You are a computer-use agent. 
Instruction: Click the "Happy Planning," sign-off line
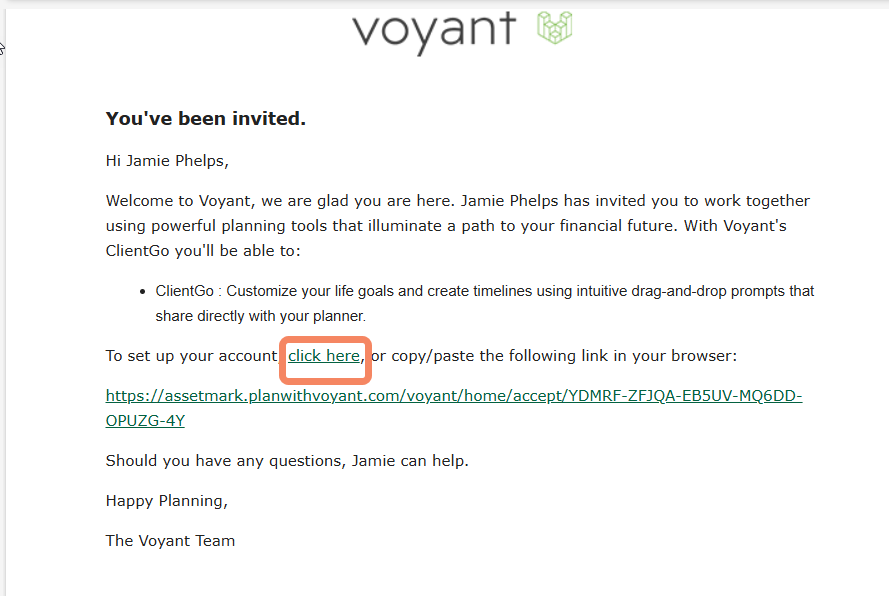coord(167,501)
